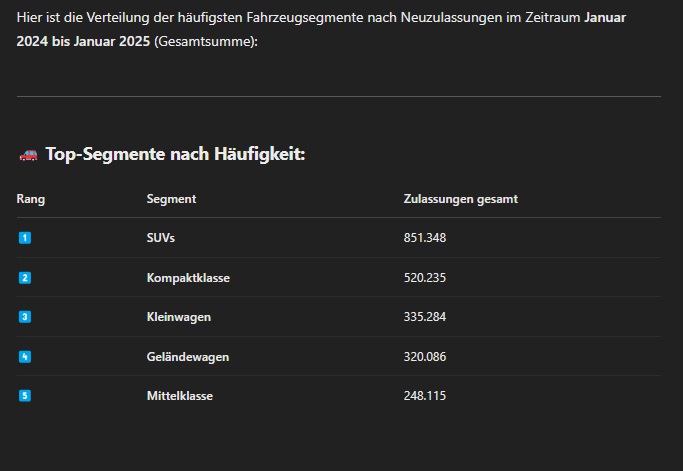Click the "Zulassungen gesamt" column header
The height and width of the screenshot is (471, 683).
[x=460, y=199]
